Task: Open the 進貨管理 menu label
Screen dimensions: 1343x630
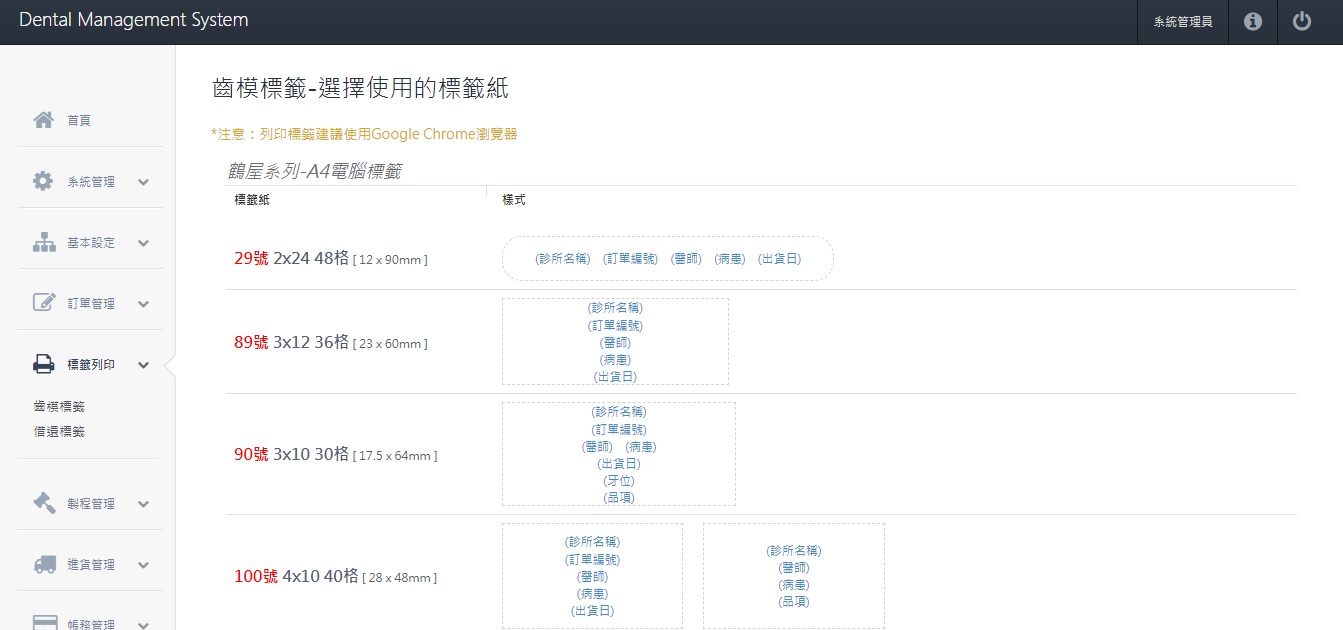Action: (91, 565)
